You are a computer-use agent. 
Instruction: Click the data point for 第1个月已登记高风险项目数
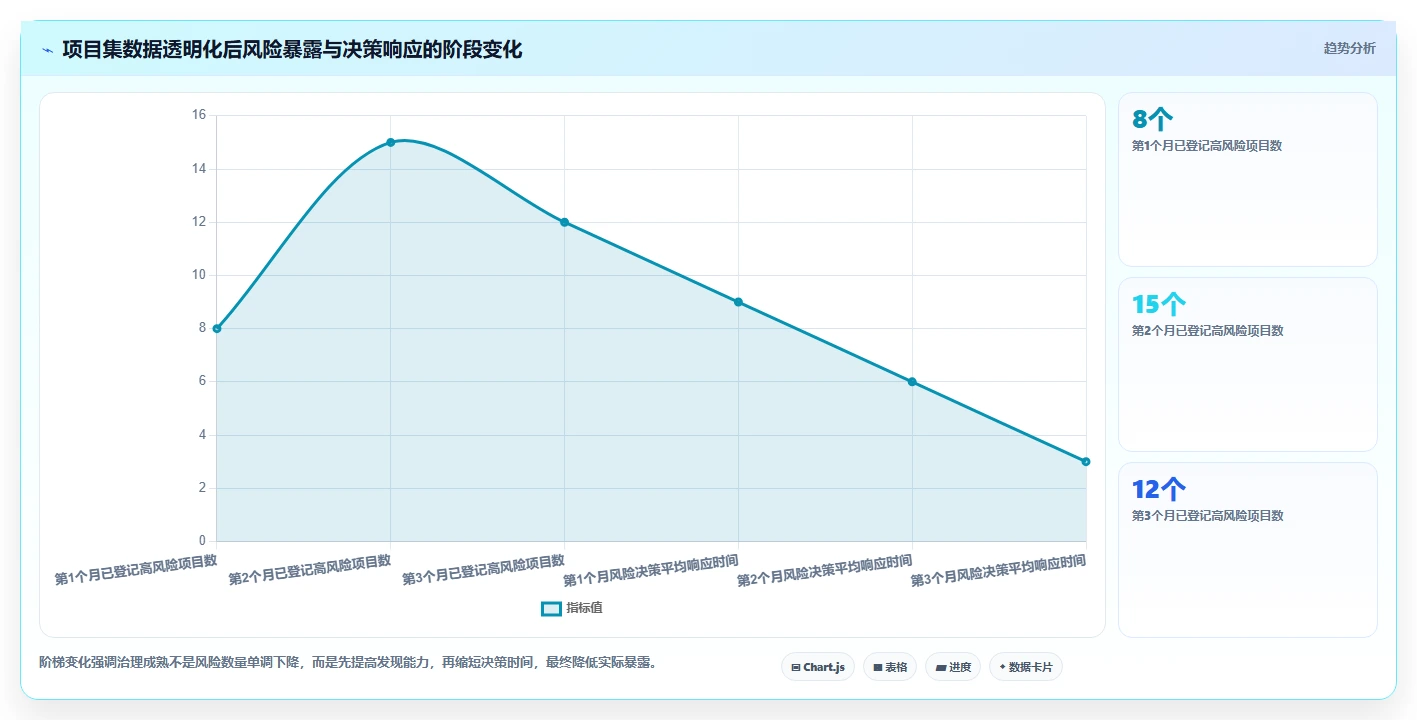pyautogui.click(x=217, y=328)
